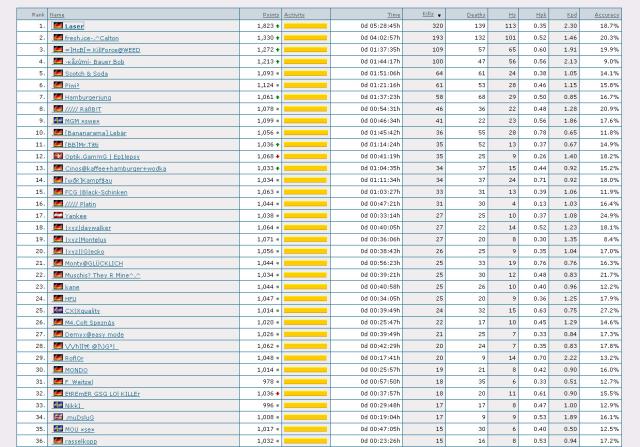Image resolution: width=640 pixels, height=447 pixels.
Task: Click the flag icon beside Nikk1
Action: [58, 404]
